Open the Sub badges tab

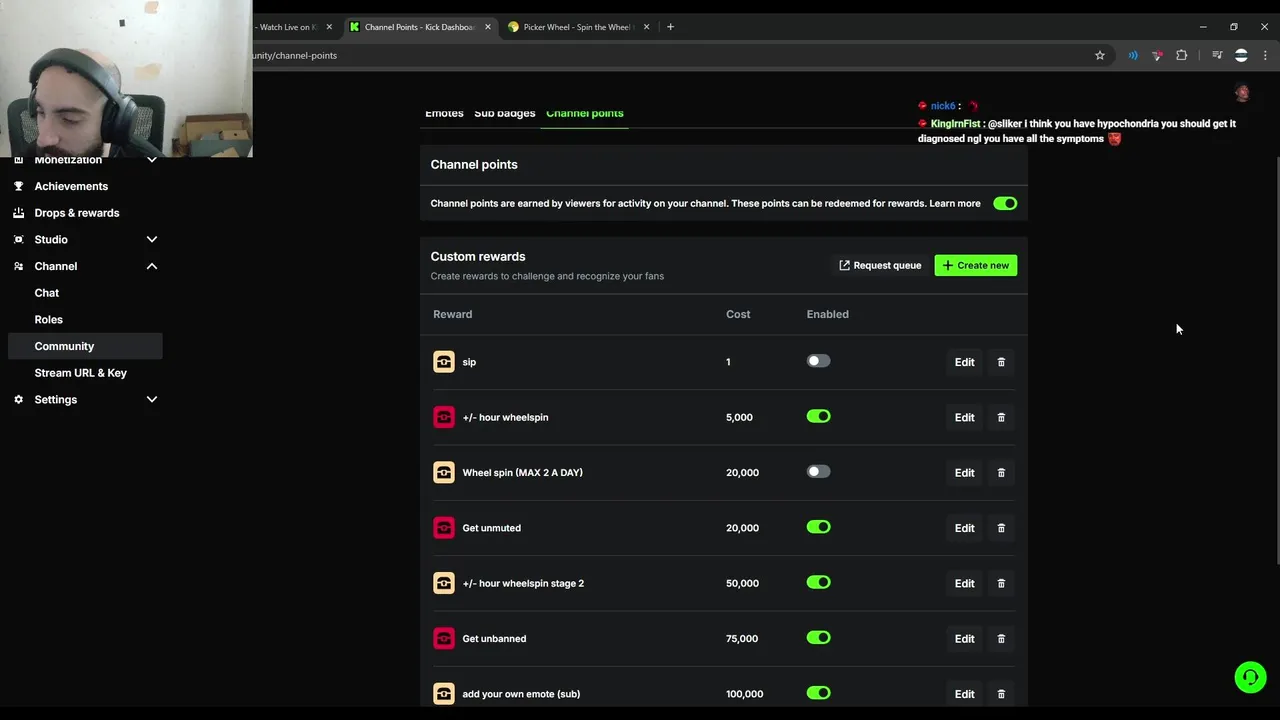[504, 114]
